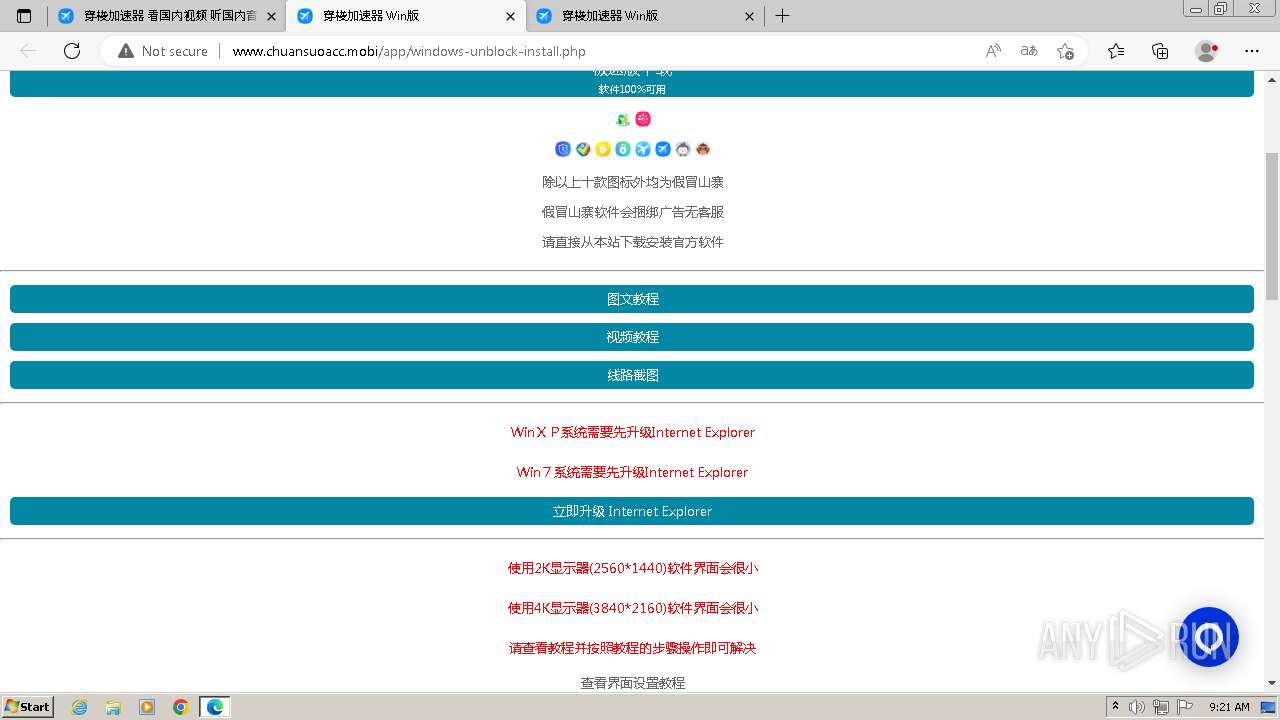View the Not secure site information
The image size is (1280, 720).
tap(163, 51)
